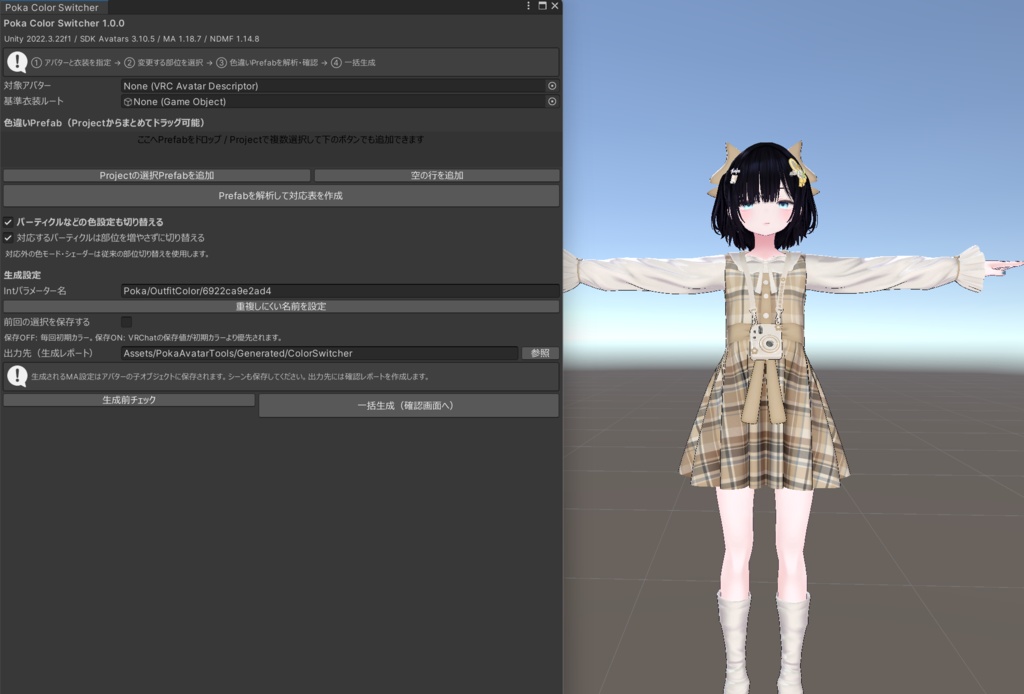Click 重複しにくい名前を設定 button
1024x694 pixels.
tap(281, 306)
